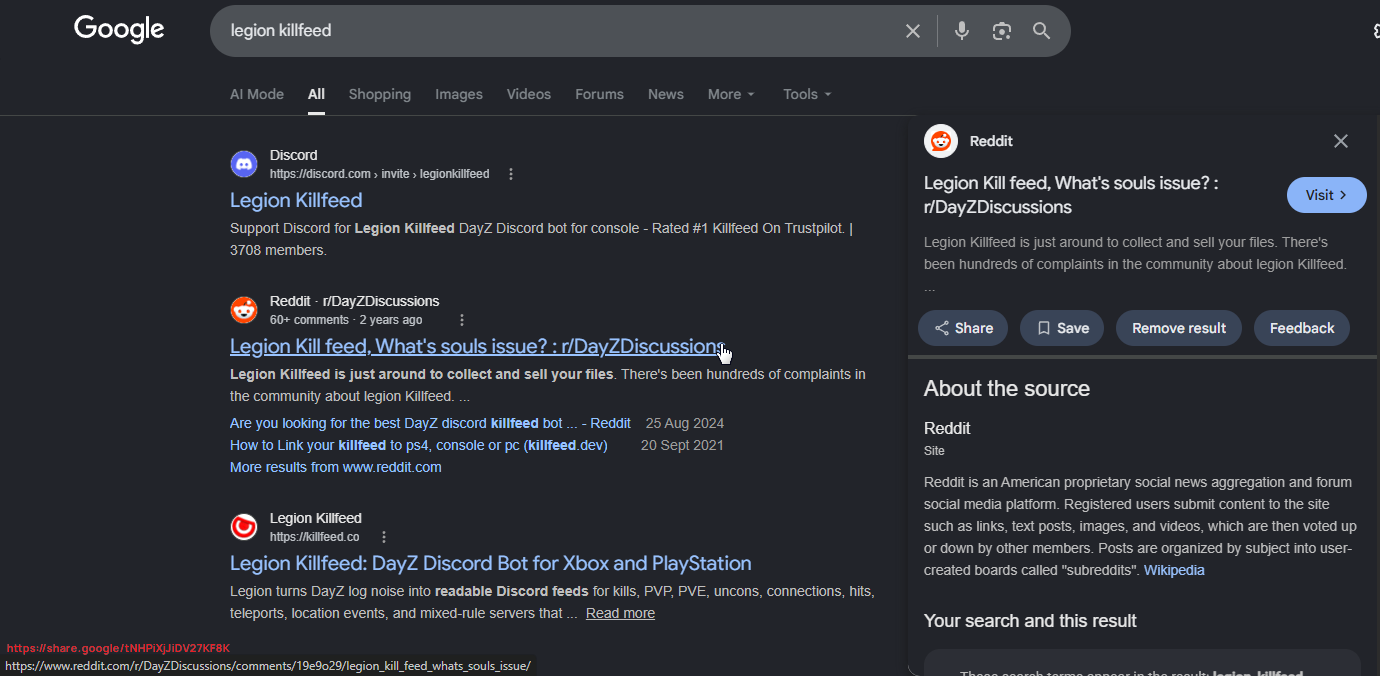1380x676 pixels.
Task: Open the 'Legion Killfeed' Discord result title
Action: [296, 200]
